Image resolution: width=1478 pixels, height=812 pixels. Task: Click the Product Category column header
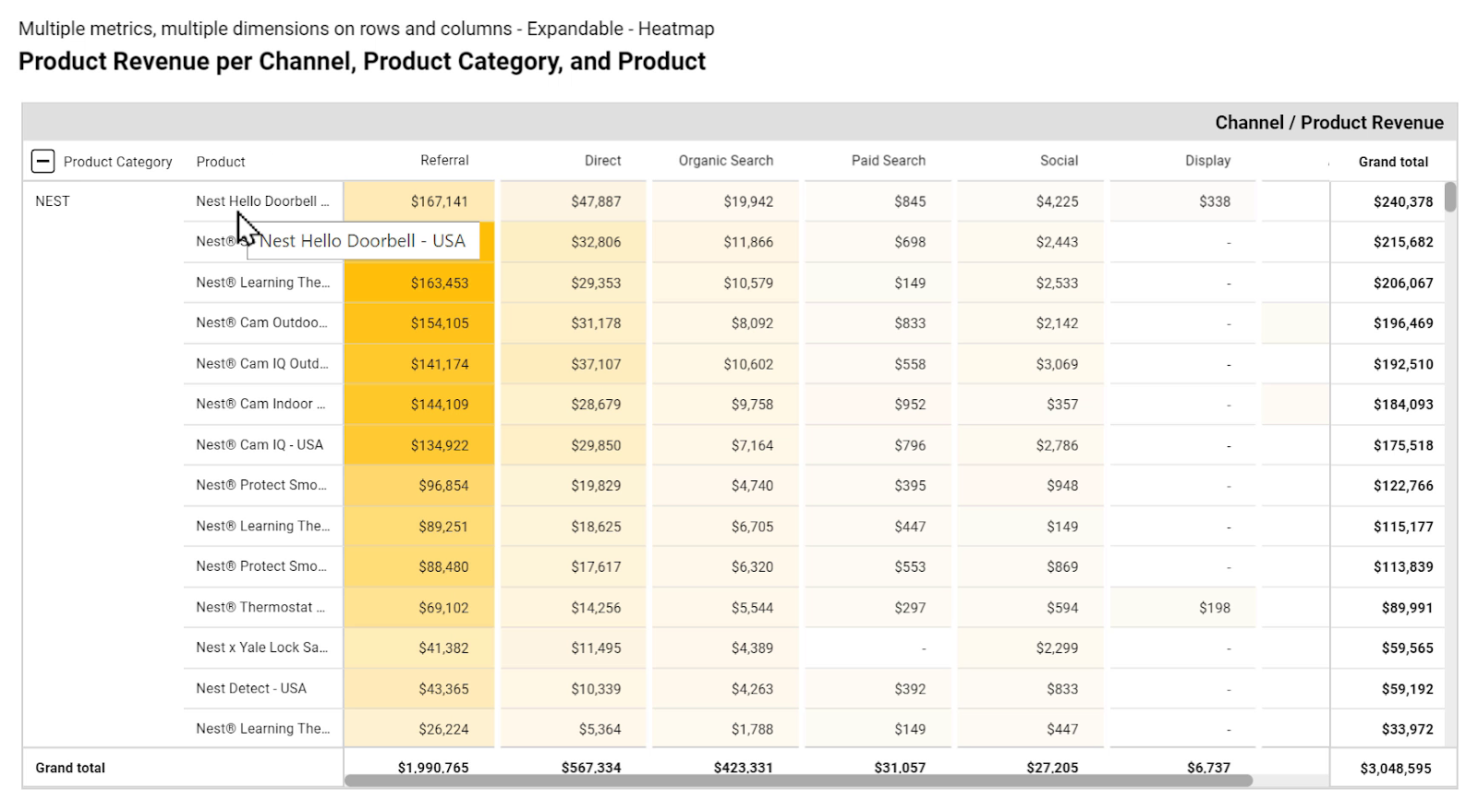point(117,162)
